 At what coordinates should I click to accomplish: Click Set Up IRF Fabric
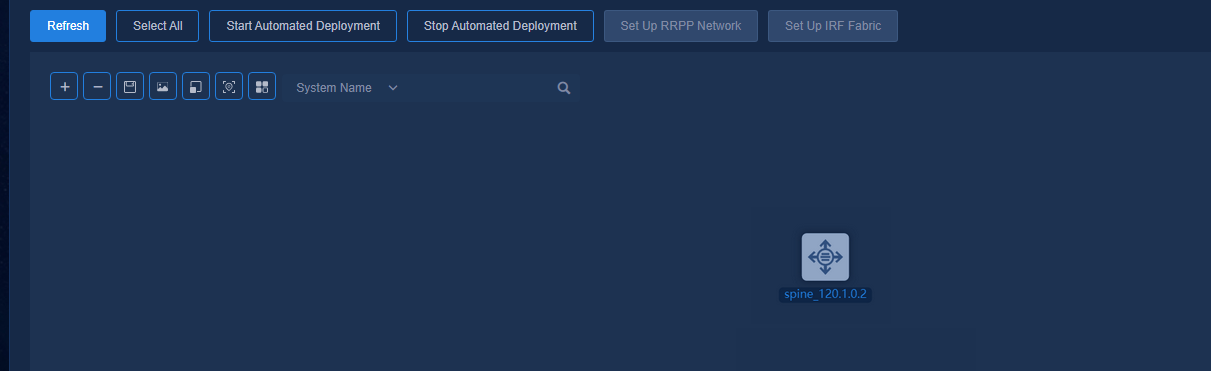coord(833,26)
